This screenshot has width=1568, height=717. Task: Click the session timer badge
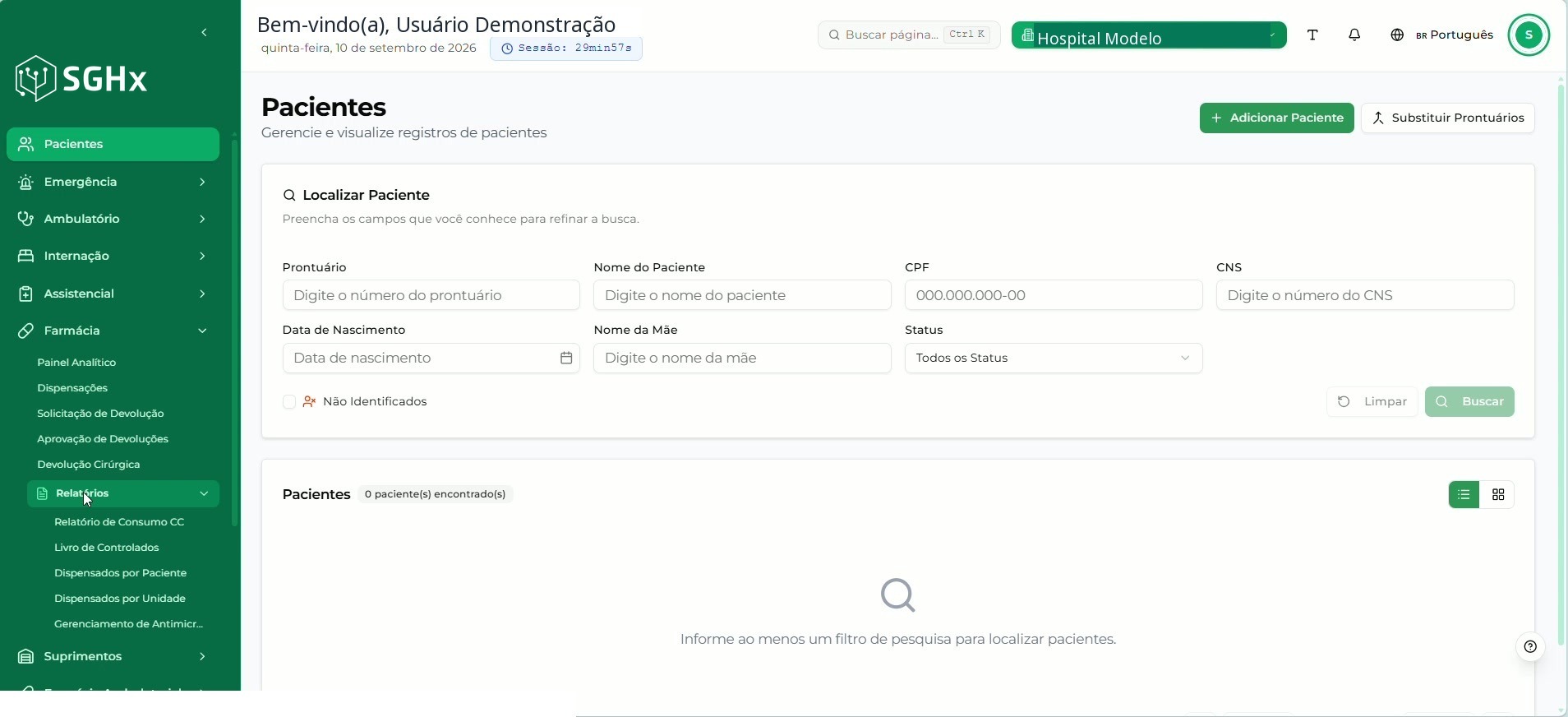click(x=566, y=49)
